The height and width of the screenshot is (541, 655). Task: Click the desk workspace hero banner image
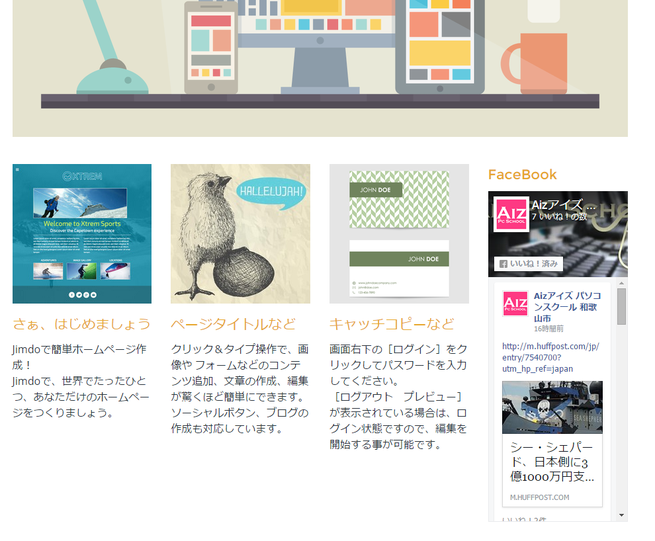[x=320, y=68]
